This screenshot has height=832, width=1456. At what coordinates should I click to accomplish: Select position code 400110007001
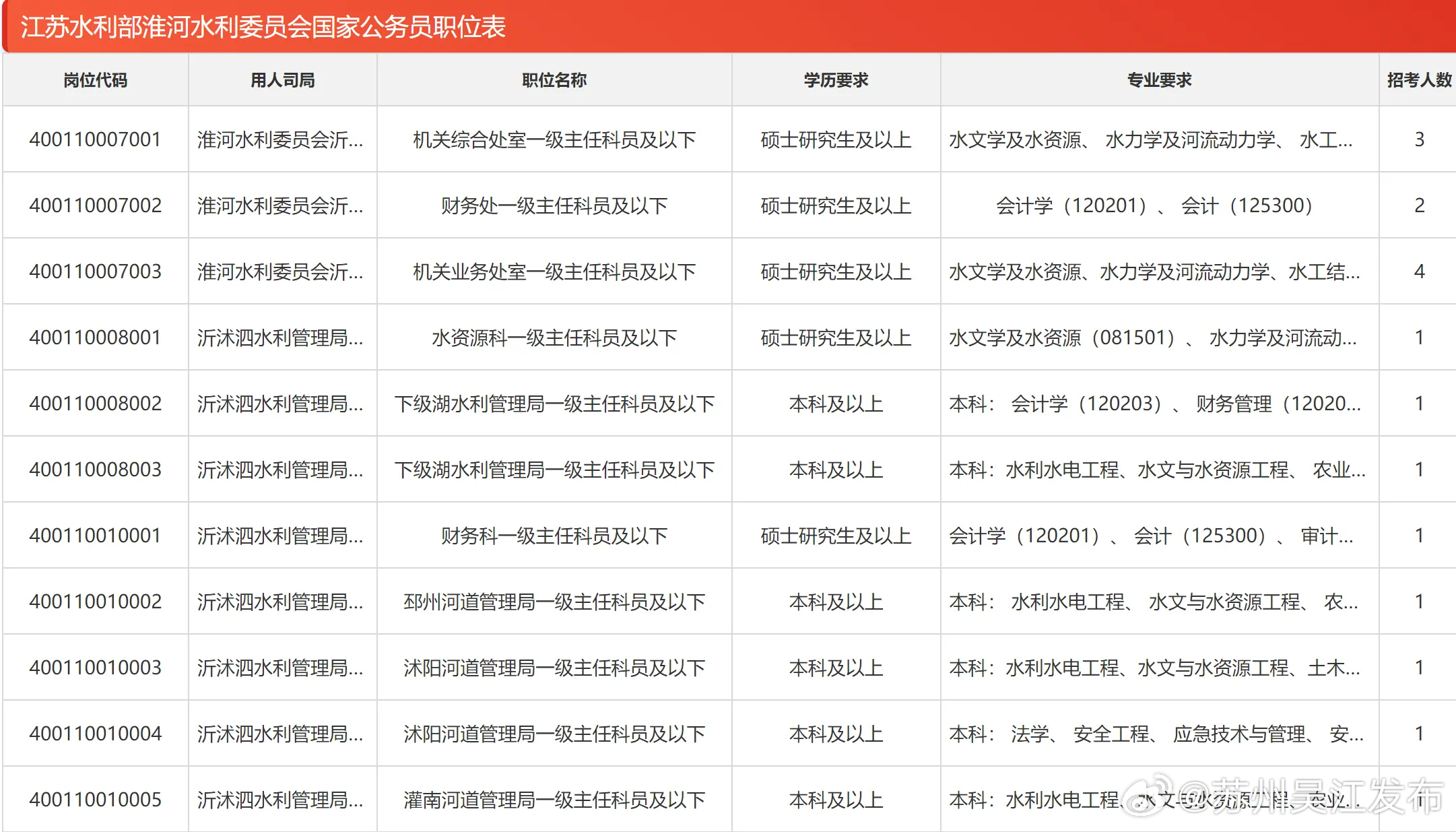tap(95, 139)
